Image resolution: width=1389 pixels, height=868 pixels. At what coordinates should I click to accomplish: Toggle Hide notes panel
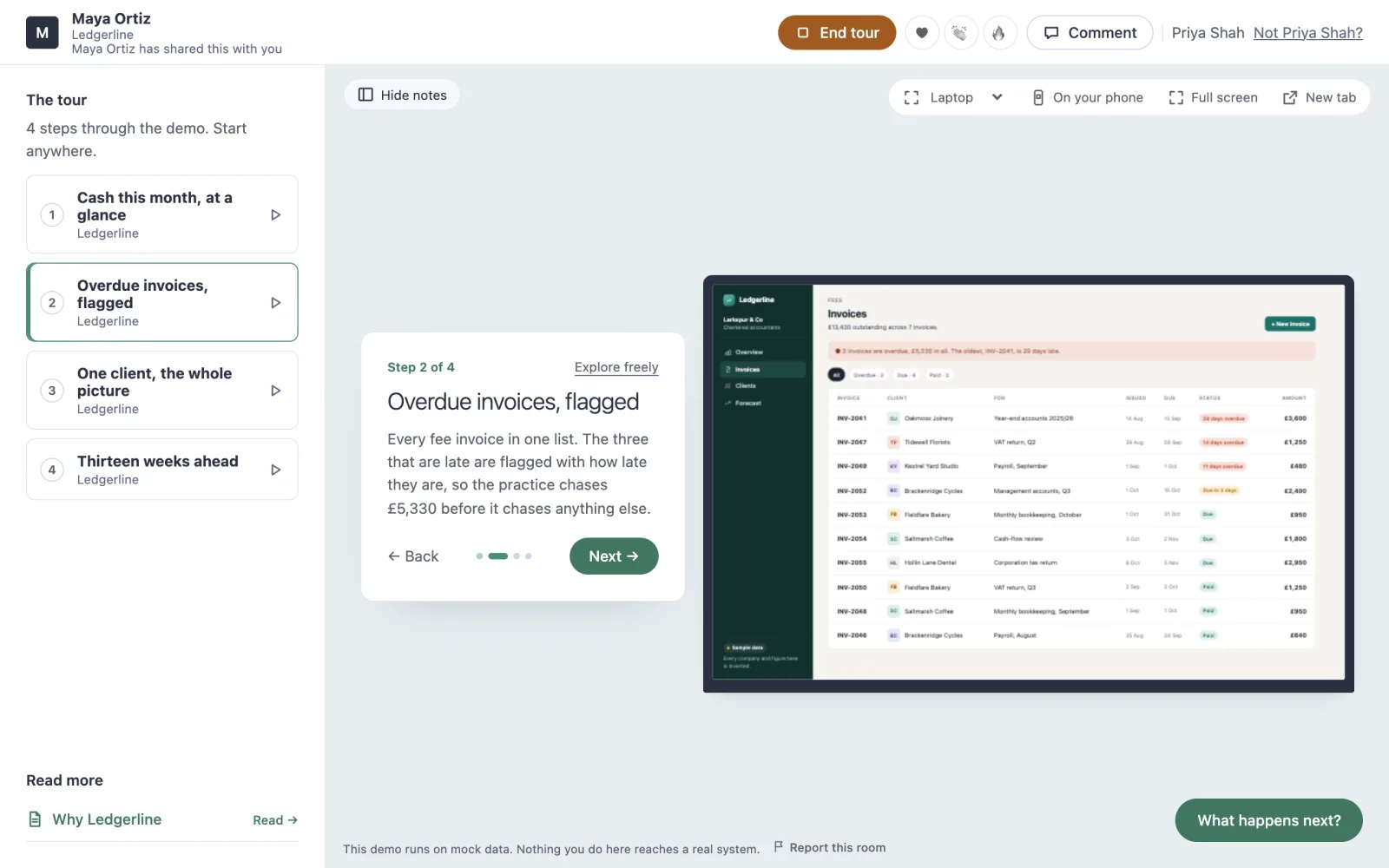[x=403, y=95]
